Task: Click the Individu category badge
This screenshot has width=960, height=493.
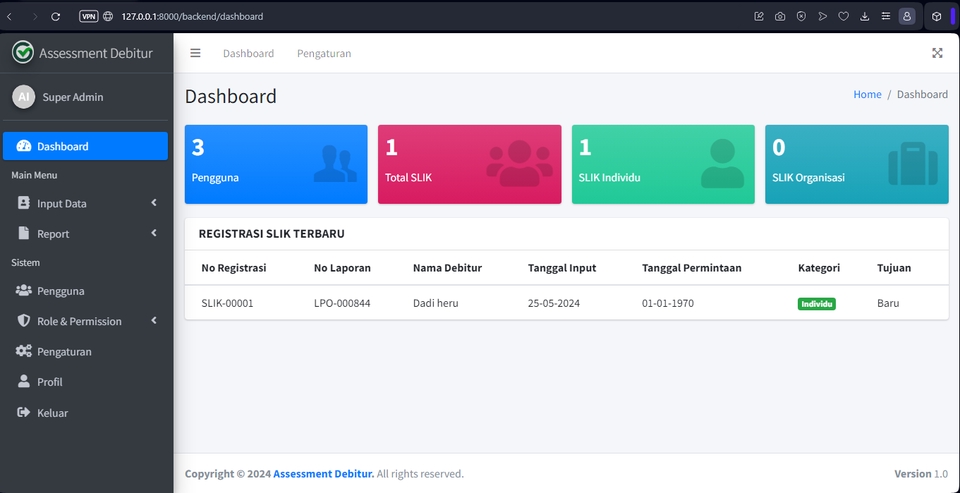Action: (x=816, y=304)
